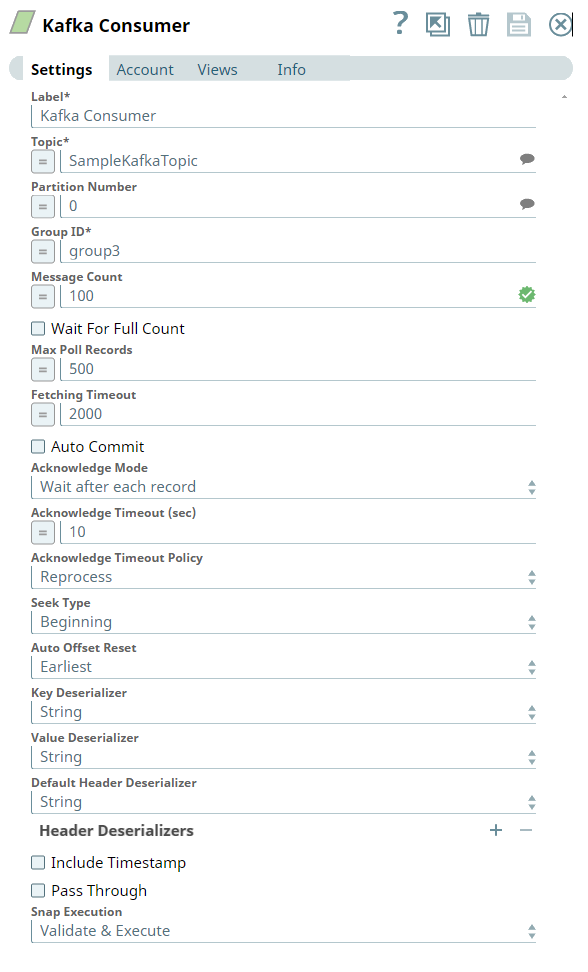
Task: Remove a header deserializer using minus icon
Action: pos(527,829)
